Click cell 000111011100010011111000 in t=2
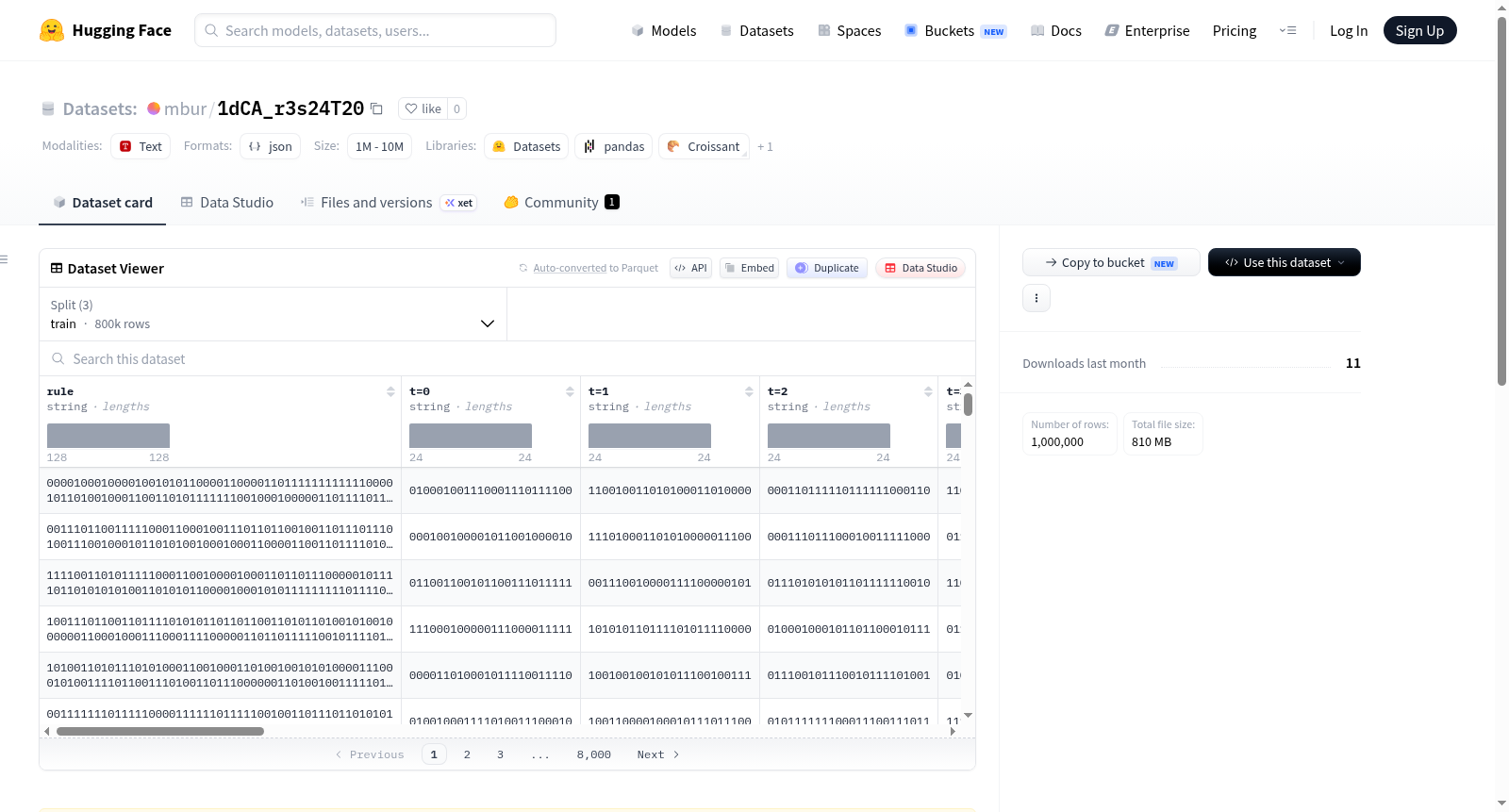The image size is (1509, 812). (849, 537)
